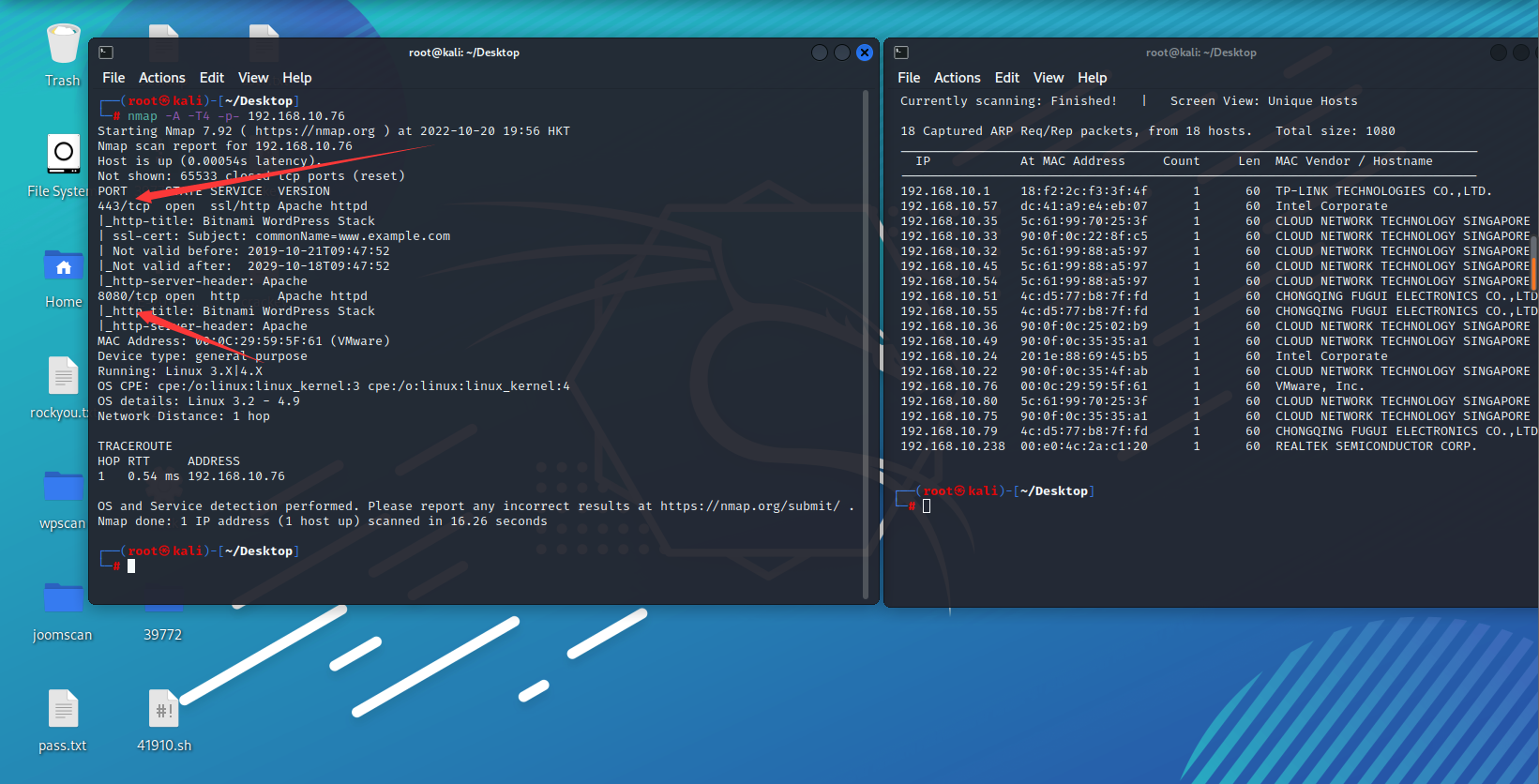The image size is (1539, 784).
Task: Click 192.168.10.80 row in ARP list
Action: pyautogui.click(x=1215, y=401)
